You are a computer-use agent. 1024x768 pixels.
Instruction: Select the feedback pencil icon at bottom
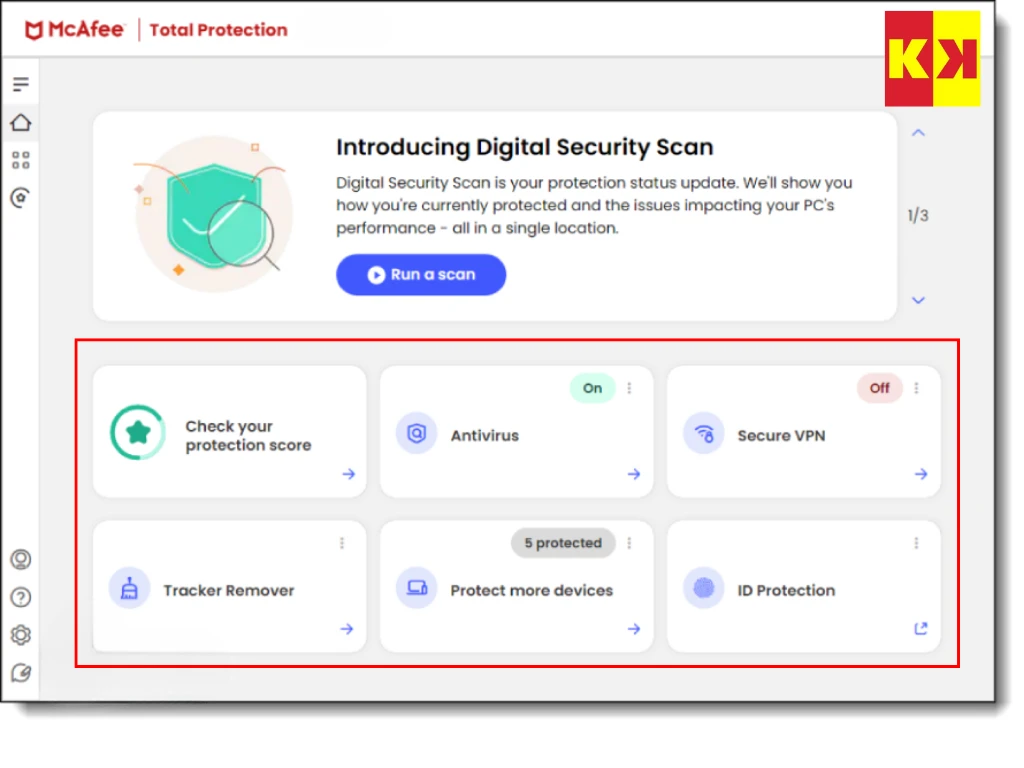pos(21,672)
